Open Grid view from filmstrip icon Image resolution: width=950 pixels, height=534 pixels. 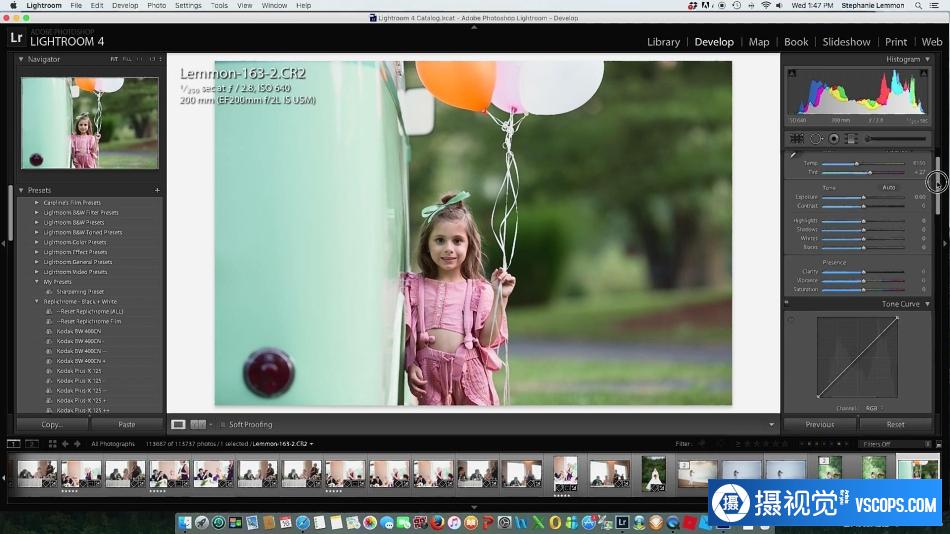coord(53,444)
